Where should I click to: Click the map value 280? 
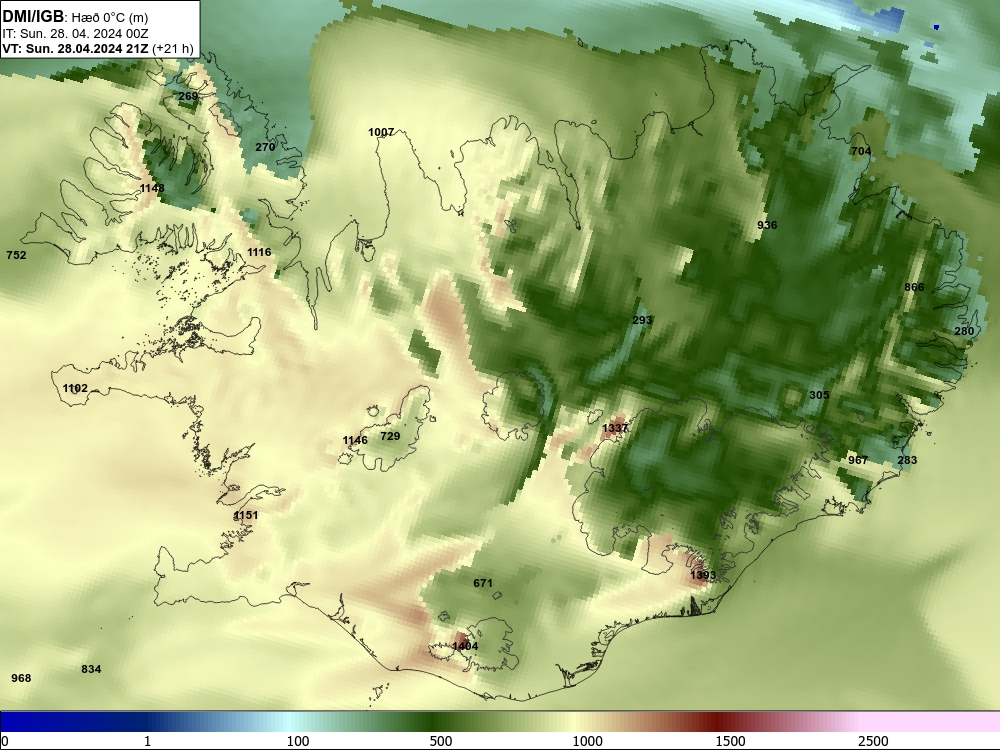pos(964,331)
